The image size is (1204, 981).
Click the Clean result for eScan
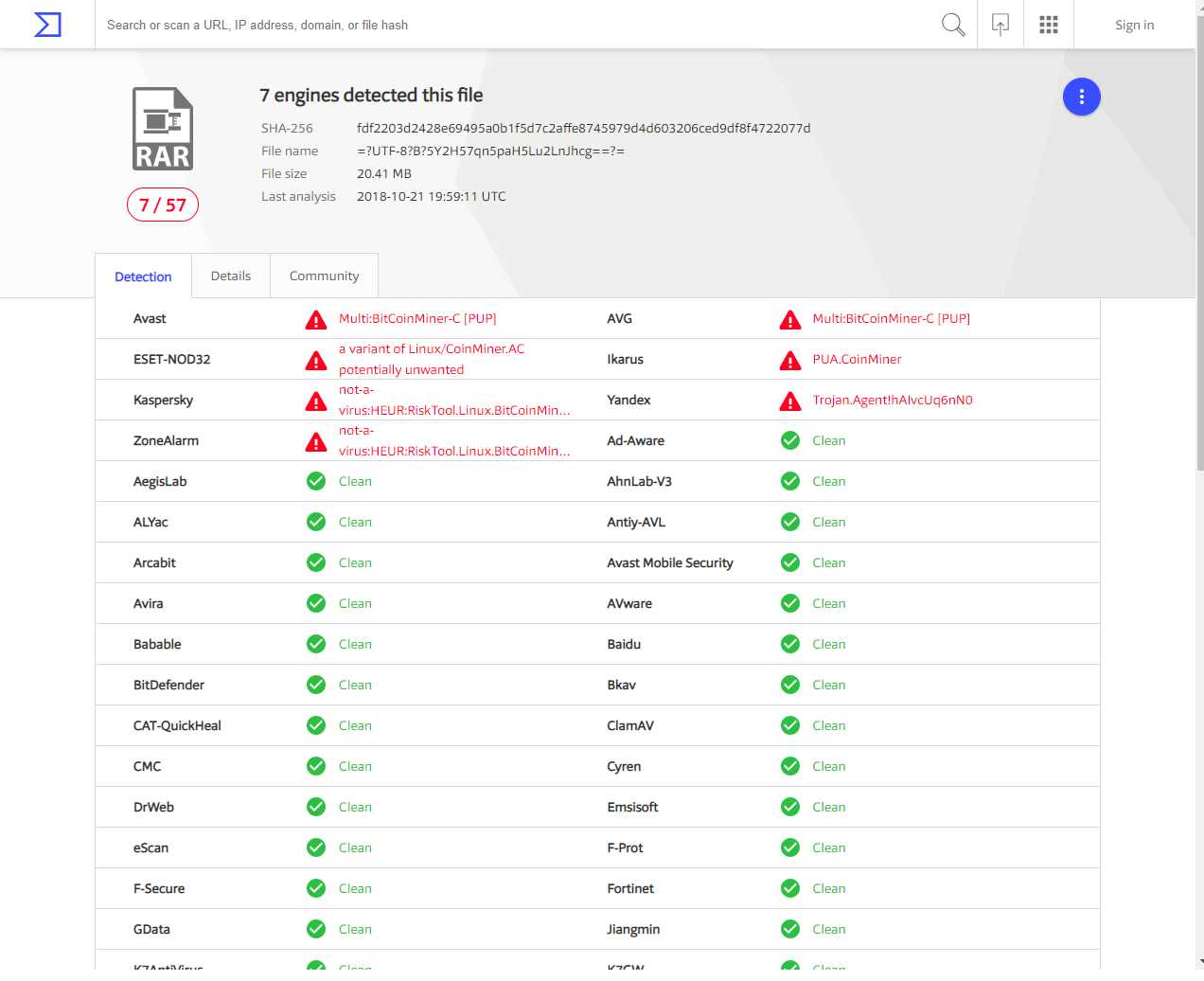pyautogui.click(x=355, y=847)
